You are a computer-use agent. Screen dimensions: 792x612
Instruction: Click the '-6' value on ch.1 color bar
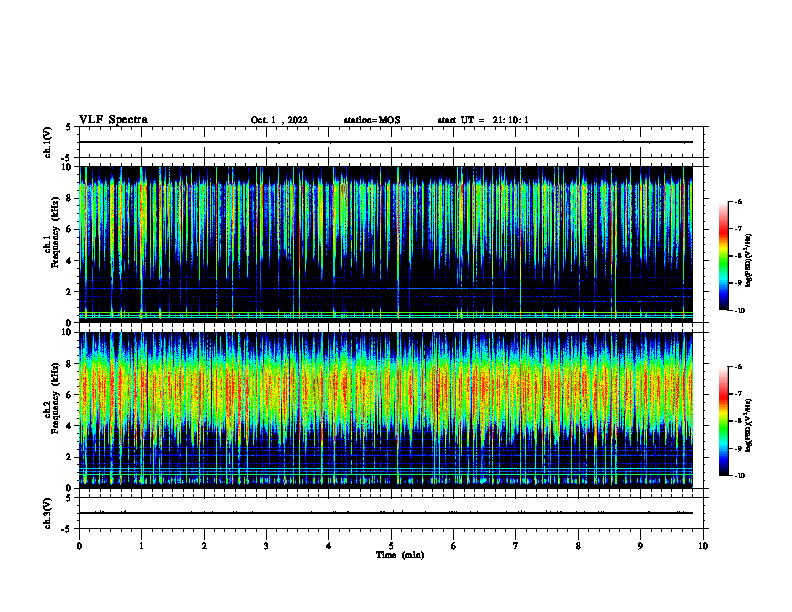pos(738,201)
